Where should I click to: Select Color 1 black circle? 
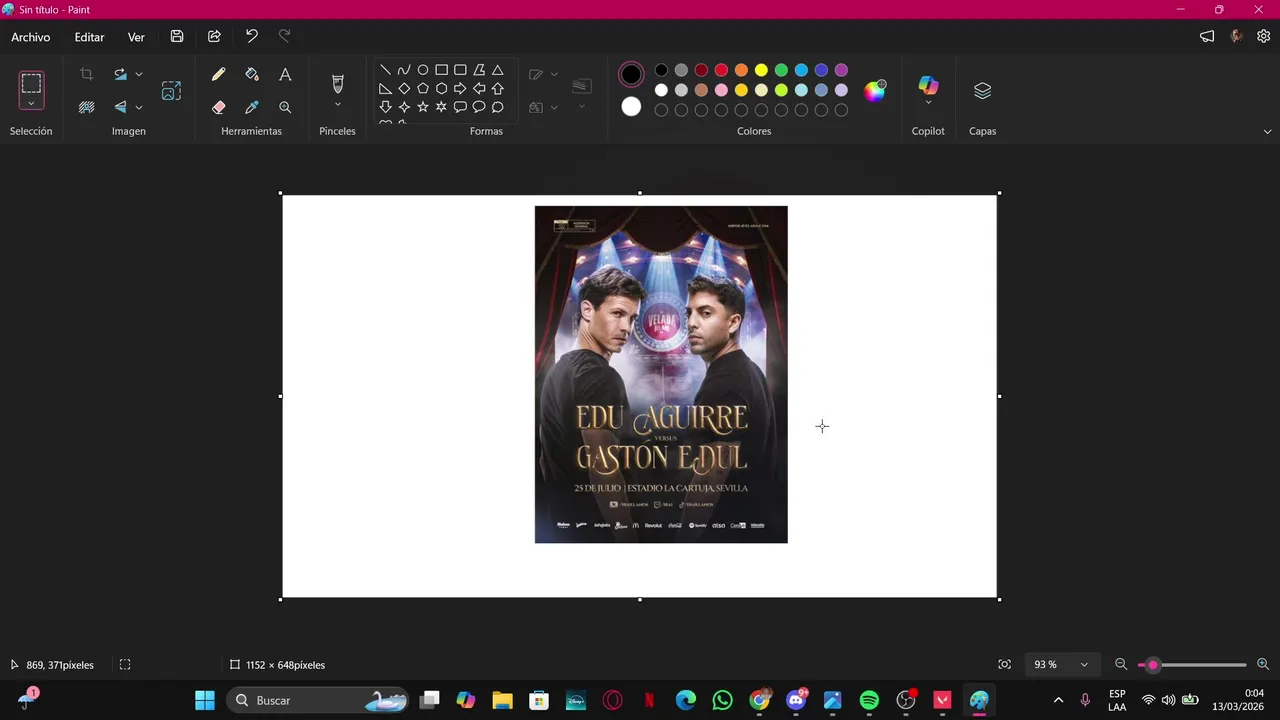point(631,74)
